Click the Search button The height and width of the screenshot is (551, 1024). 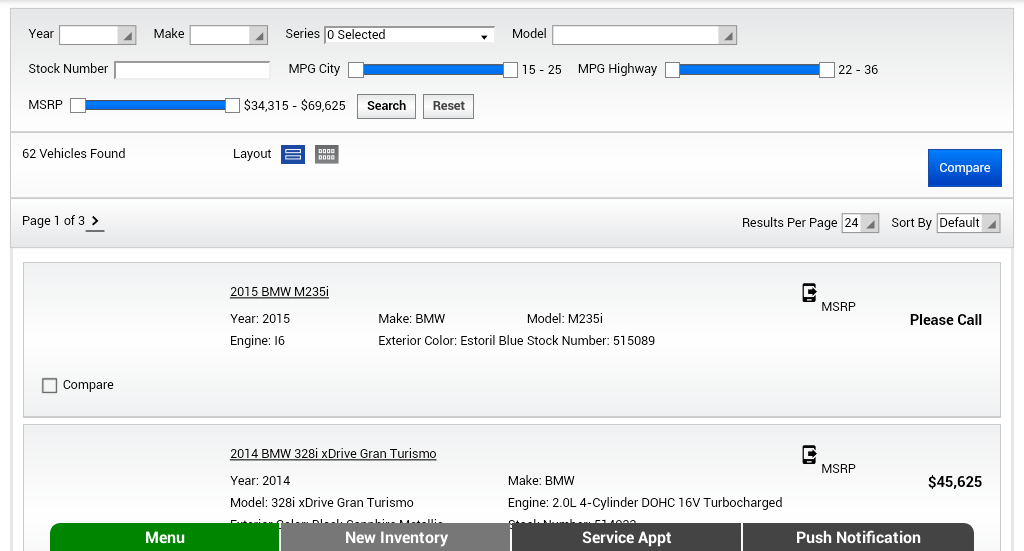click(386, 106)
